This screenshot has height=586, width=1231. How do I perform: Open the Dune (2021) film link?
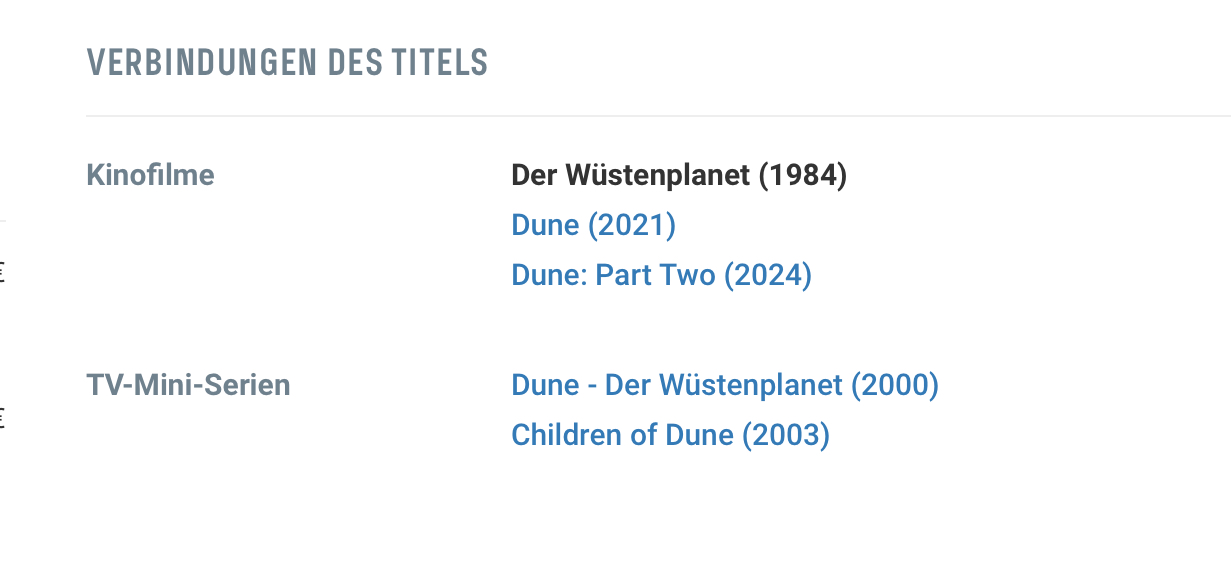[x=593, y=225]
